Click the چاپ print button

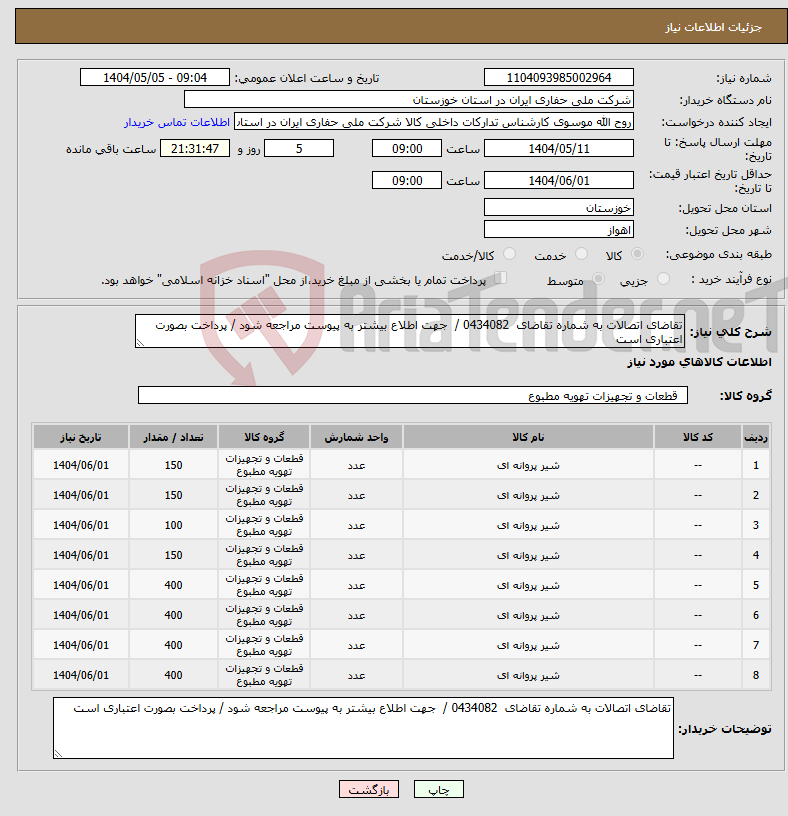point(439,789)
